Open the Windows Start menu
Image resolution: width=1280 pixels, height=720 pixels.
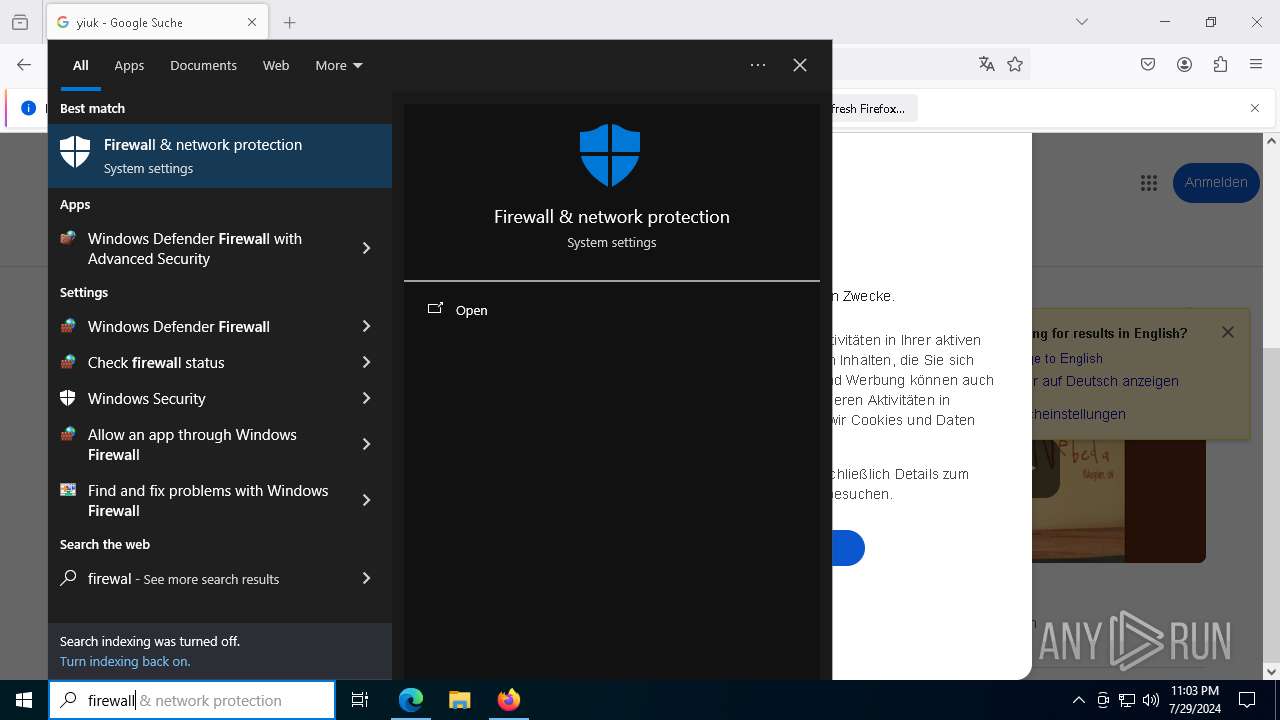pyautogui.click(x=24, y=700)
